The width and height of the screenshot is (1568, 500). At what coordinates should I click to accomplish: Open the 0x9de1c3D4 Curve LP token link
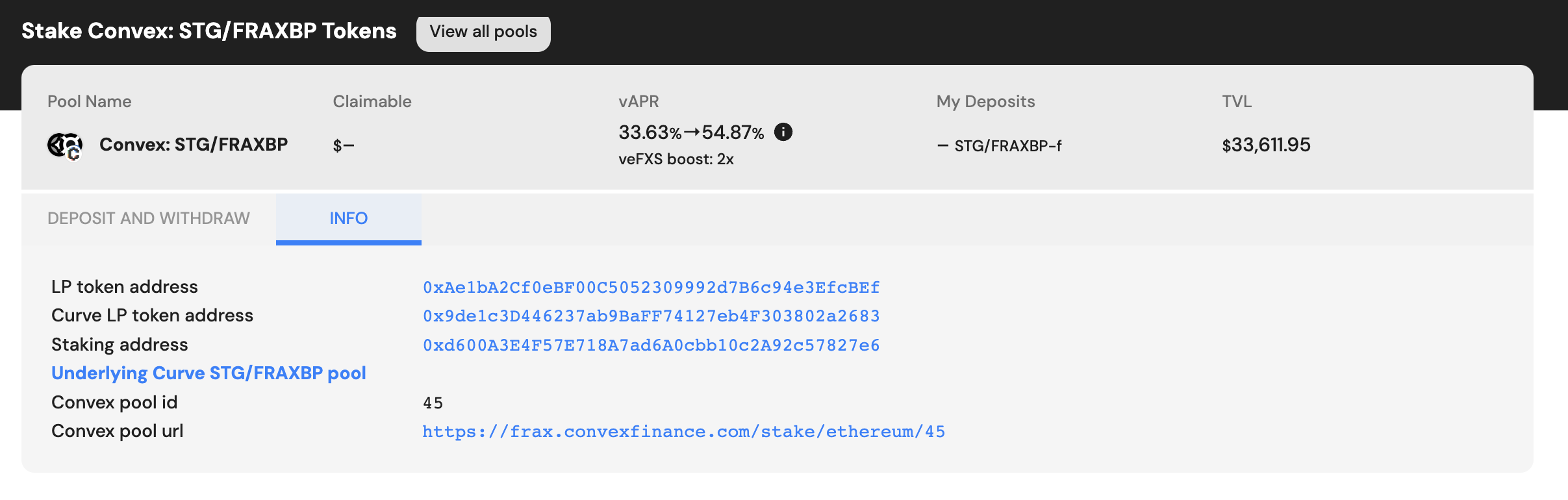tap(651, 316)
